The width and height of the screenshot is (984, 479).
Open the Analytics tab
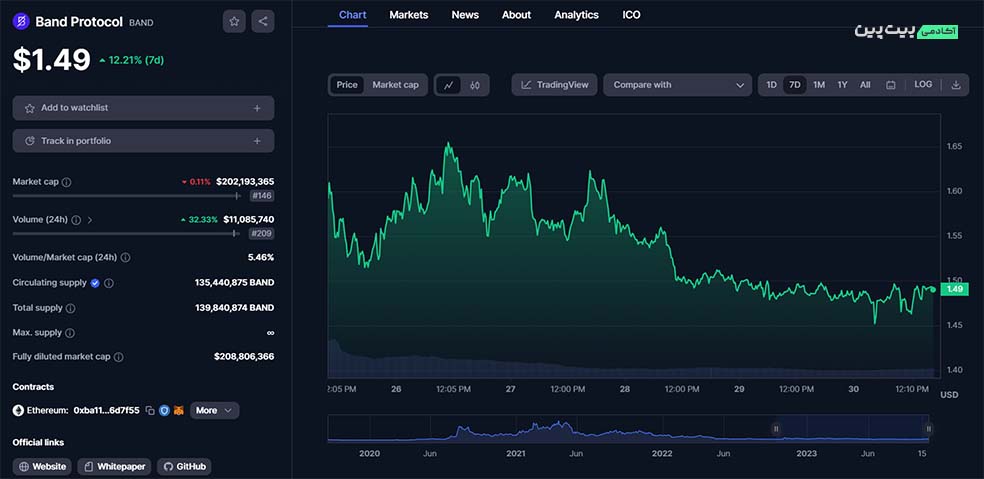[x=576, y=15]
